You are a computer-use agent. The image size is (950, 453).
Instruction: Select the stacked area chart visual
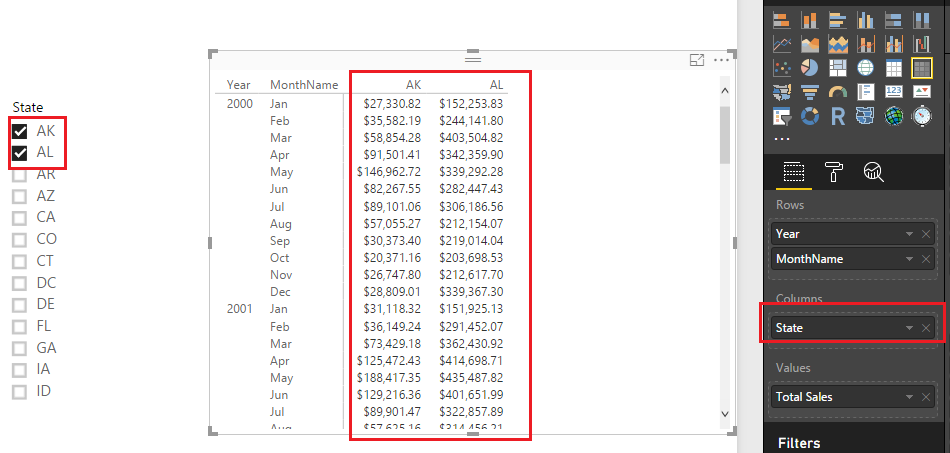(x=837, y=44)
